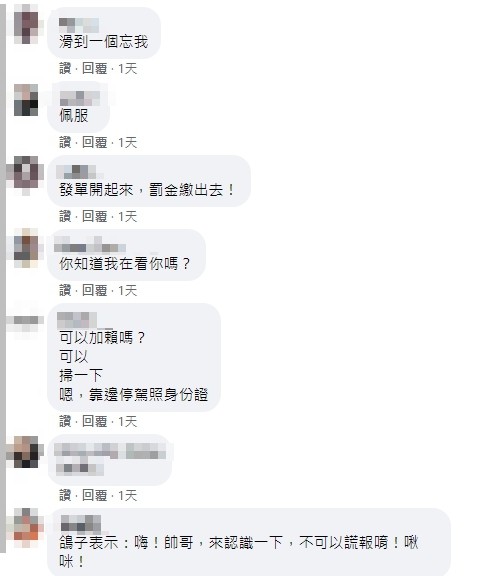The image size is (477, 576).
Task: Like the 可以加賴嗎 comment
Action: point(65,421)
